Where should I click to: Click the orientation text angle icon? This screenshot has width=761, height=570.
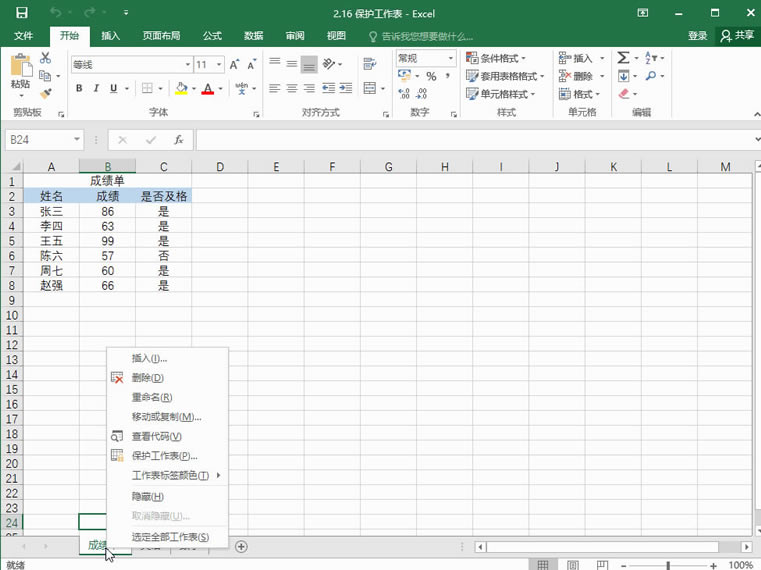(x=329, y=63)
